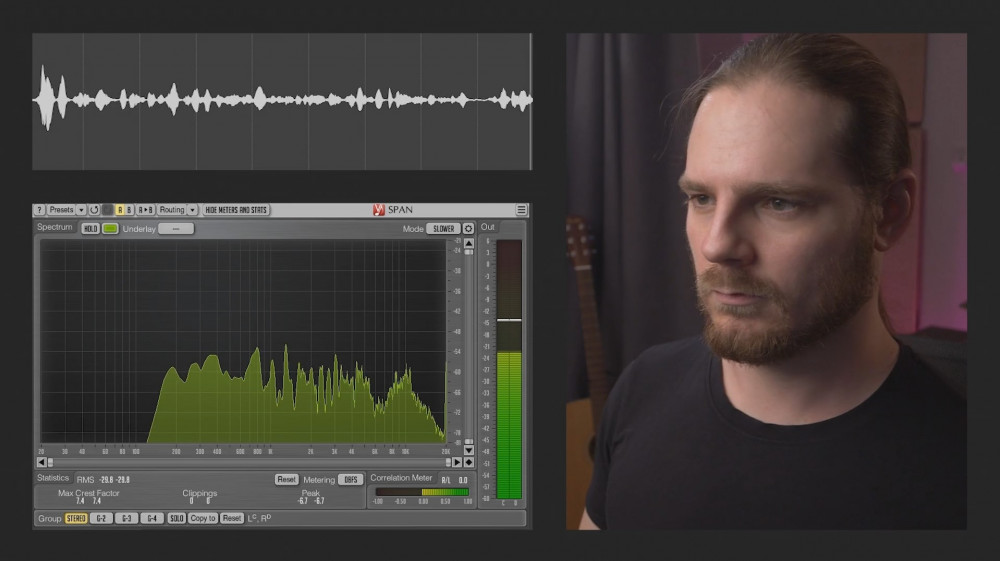The image size is (1000, 561).
Task: Click the diamond zoom reset icon
Action: tap(468, 462)
